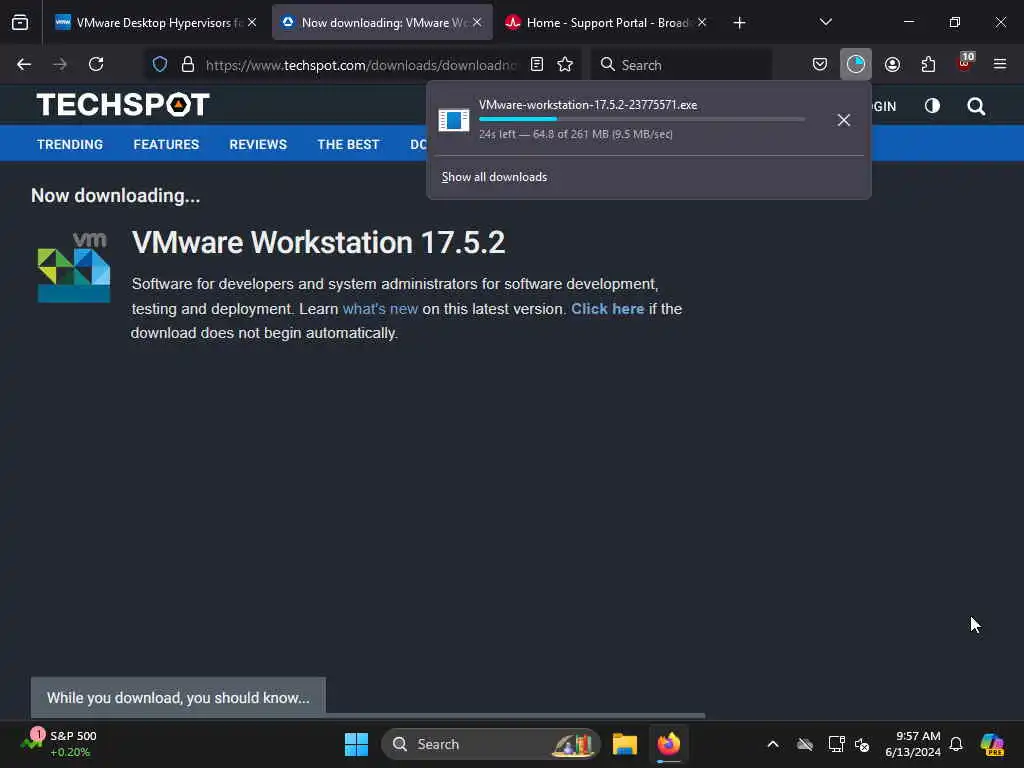Show all downloads
Viewport: 1024px width, 768px height.
(494, 177)
